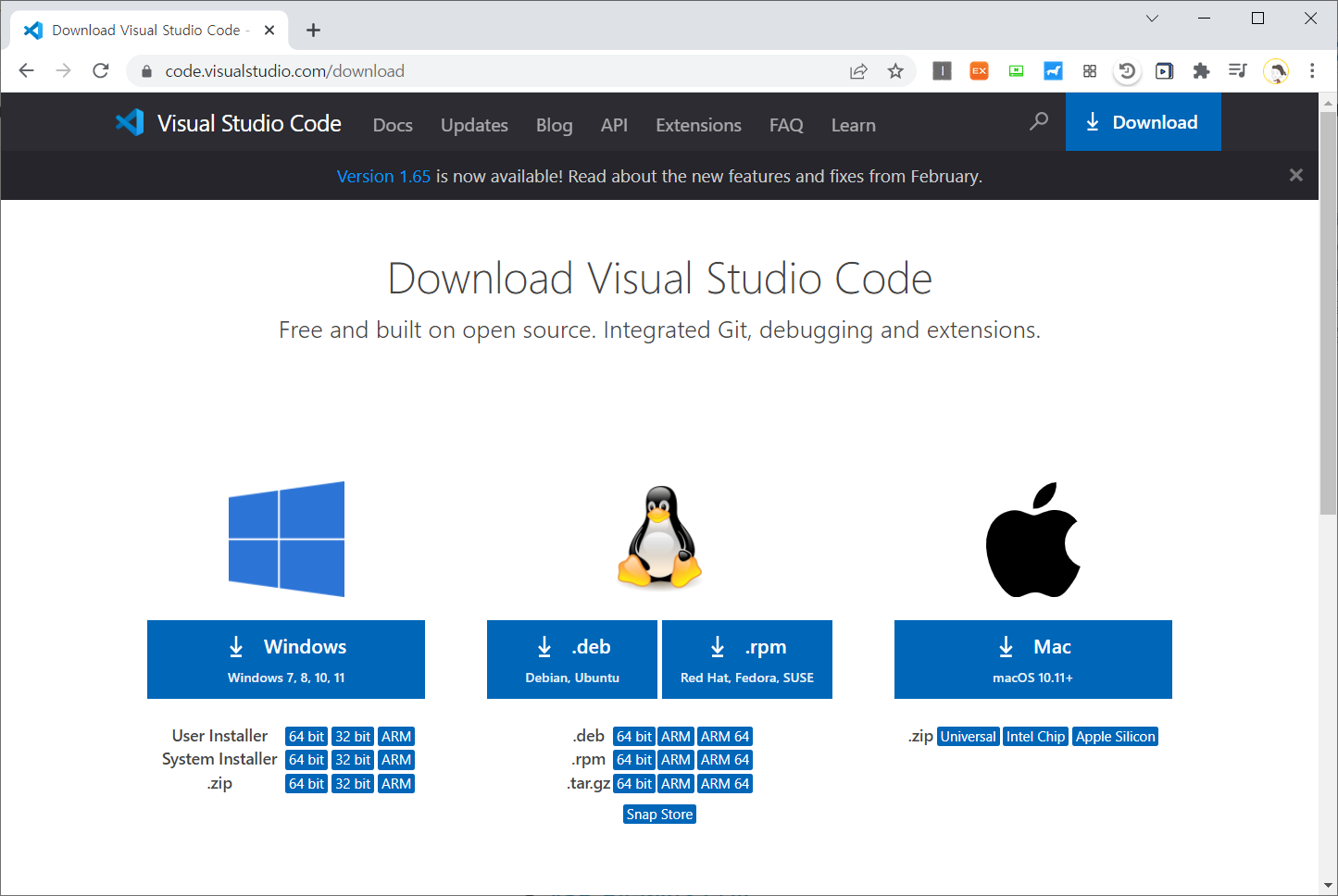The width and height of the screenshot is (1338, 896).
Task: Open the Docs menu item
Action: point(393,125)
